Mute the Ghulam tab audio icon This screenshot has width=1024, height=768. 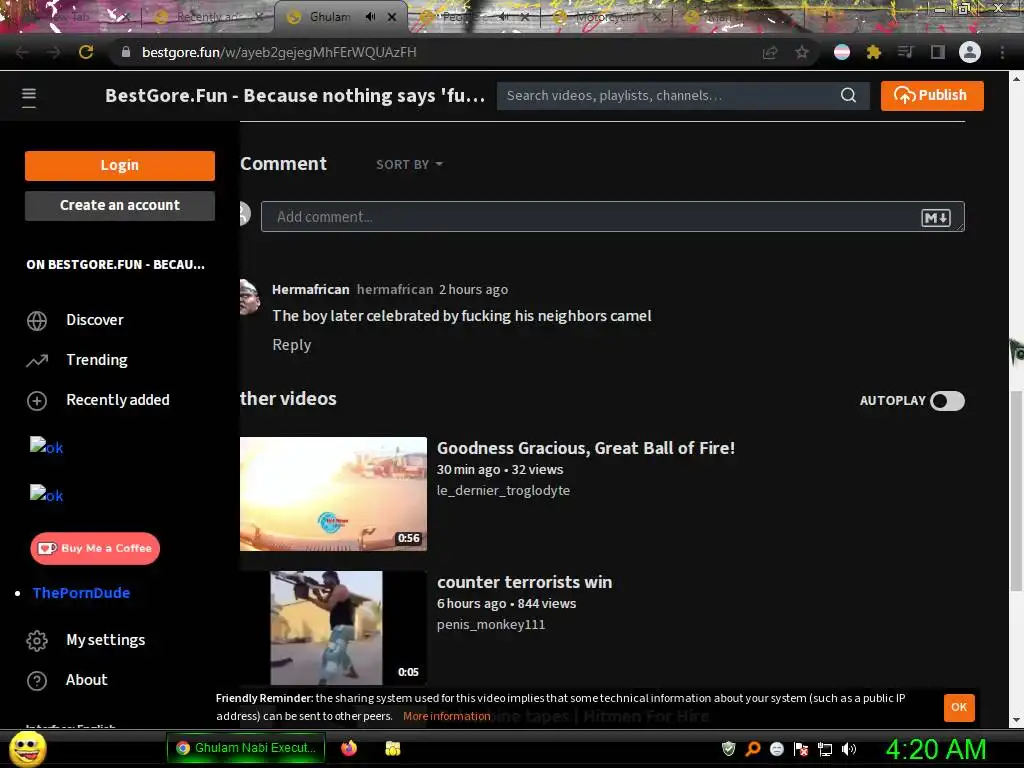click(x=370, y=17)
